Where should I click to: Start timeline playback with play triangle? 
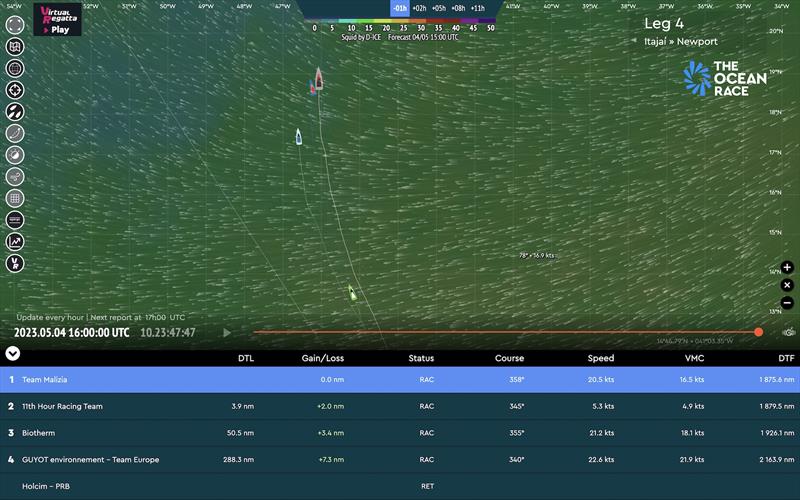coord(227,333)
